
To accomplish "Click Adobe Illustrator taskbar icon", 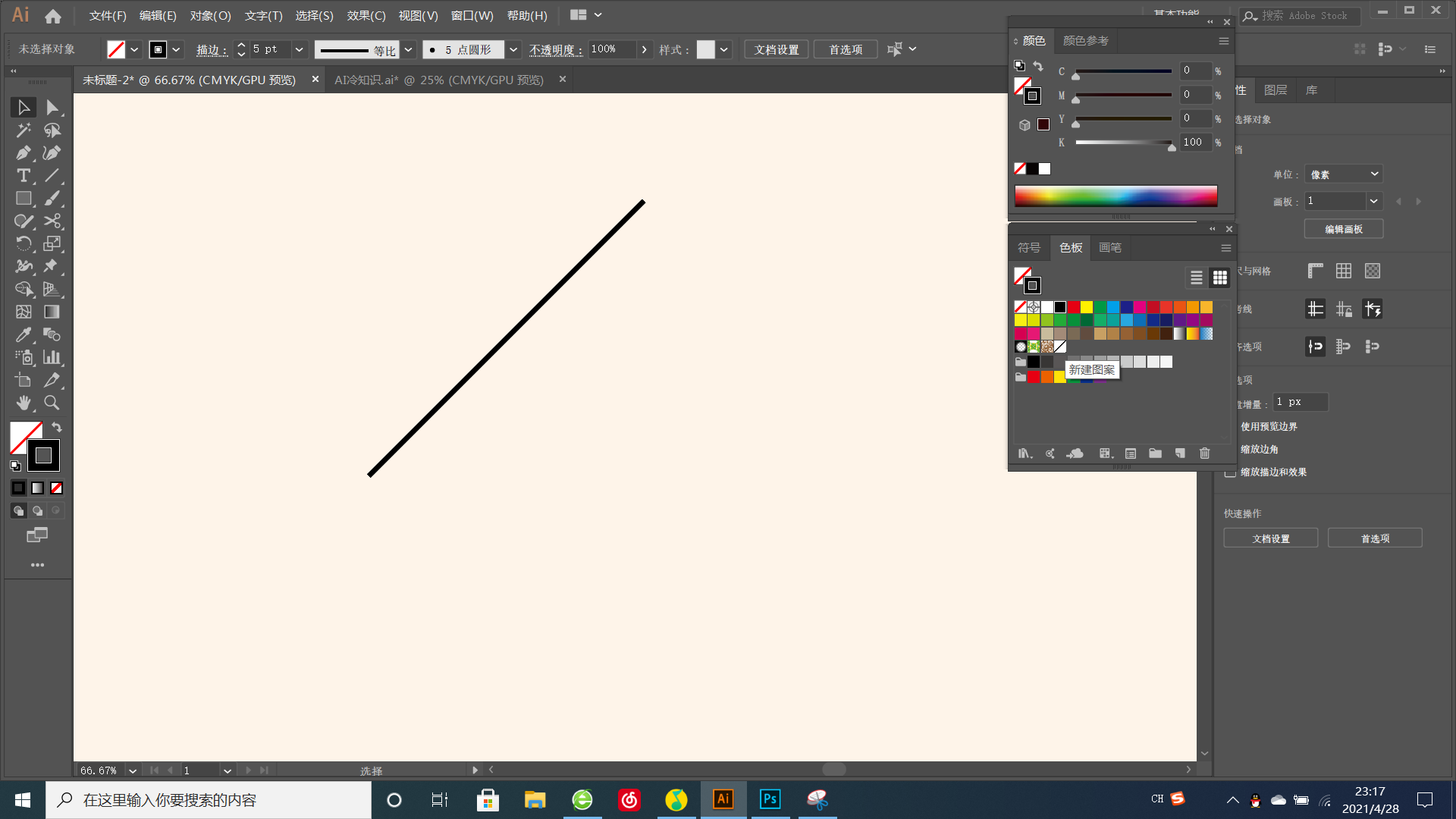I will tap(723, 799).
